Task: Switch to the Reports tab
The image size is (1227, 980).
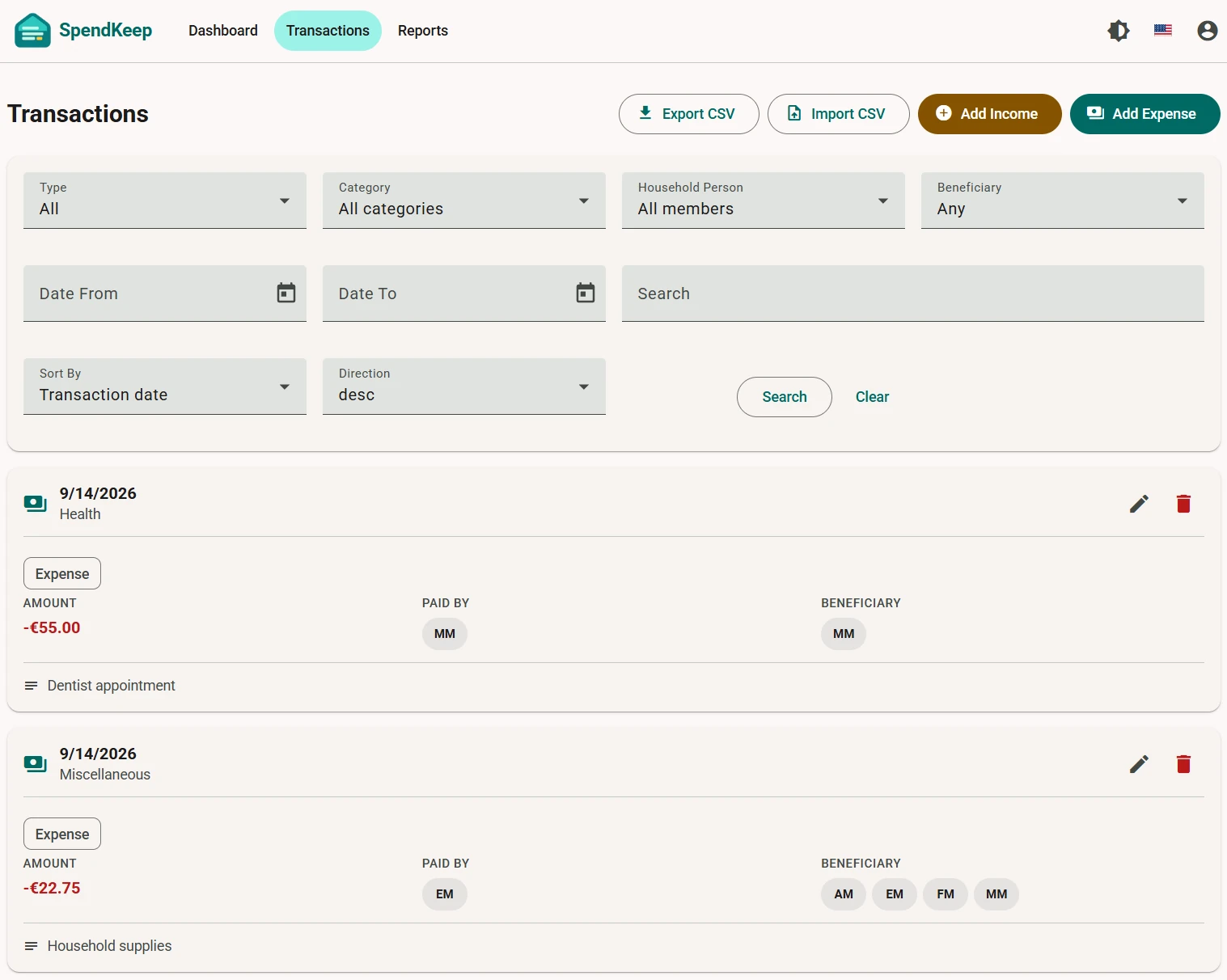Action: pos(423,31)
